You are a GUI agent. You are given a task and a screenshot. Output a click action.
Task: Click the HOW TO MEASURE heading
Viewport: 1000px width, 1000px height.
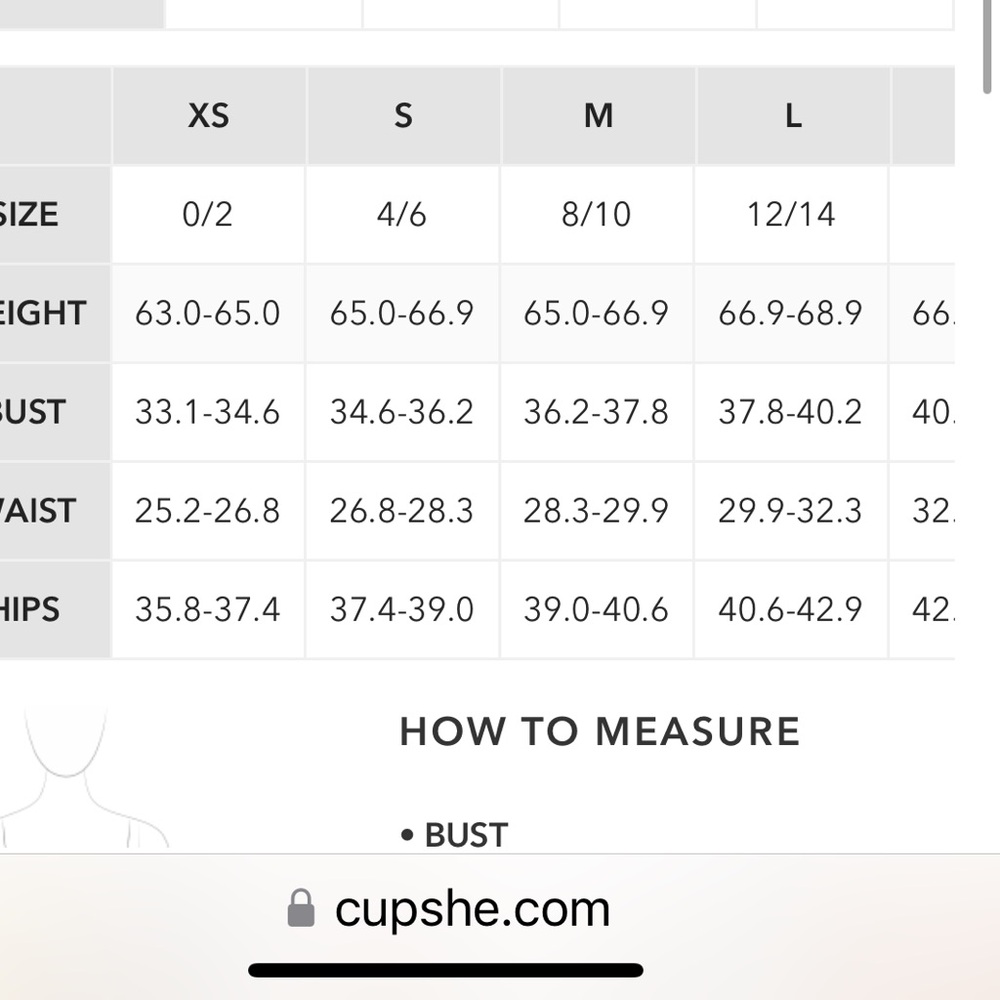[x=599, y=731]
